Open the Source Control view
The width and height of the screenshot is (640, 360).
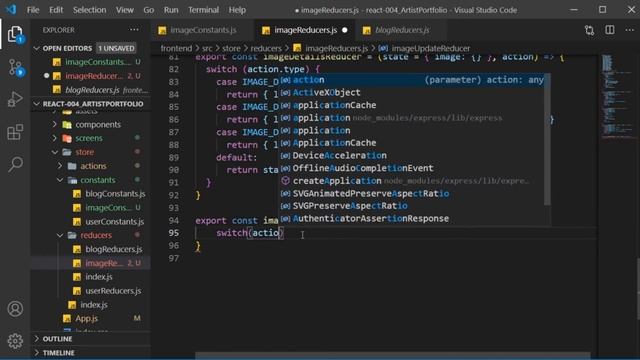(16, 67)
